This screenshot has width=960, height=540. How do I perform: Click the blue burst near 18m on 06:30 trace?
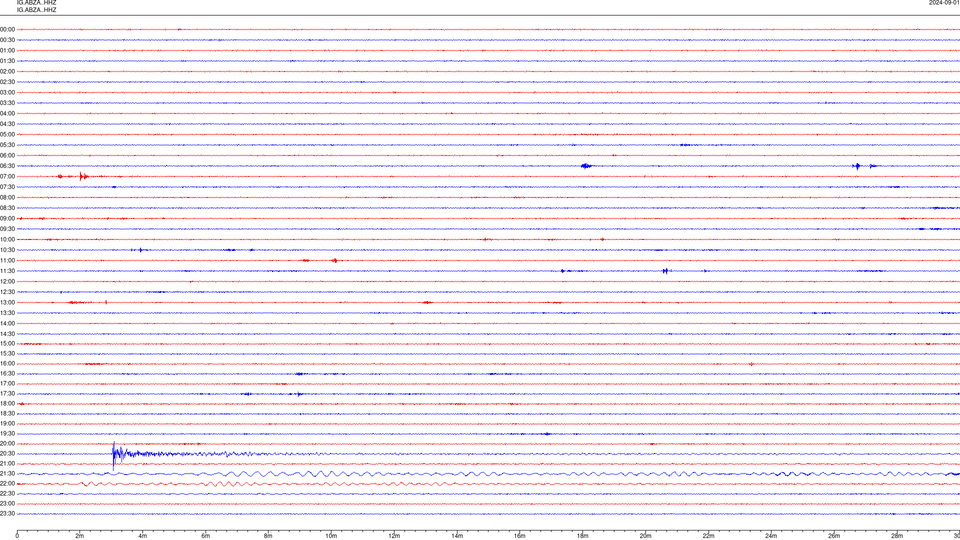tap(587, 166)
